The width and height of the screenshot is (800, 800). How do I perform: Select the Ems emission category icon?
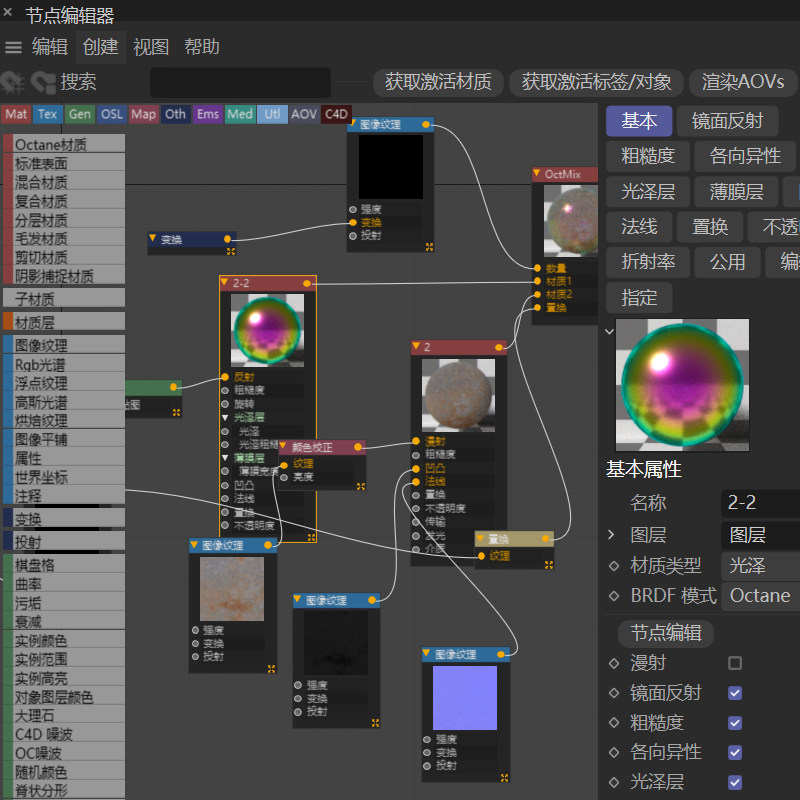pyautogui.click(x=207, y=114)
